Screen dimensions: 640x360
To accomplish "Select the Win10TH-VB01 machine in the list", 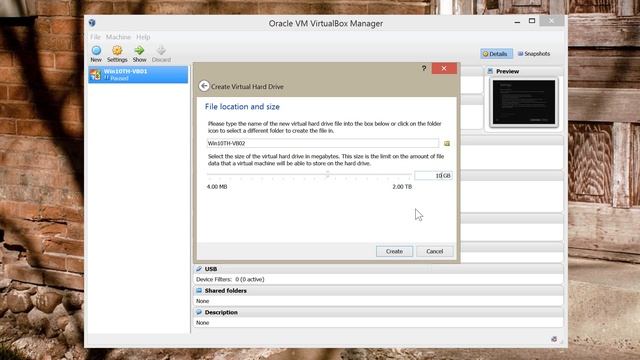I will 138,75.
